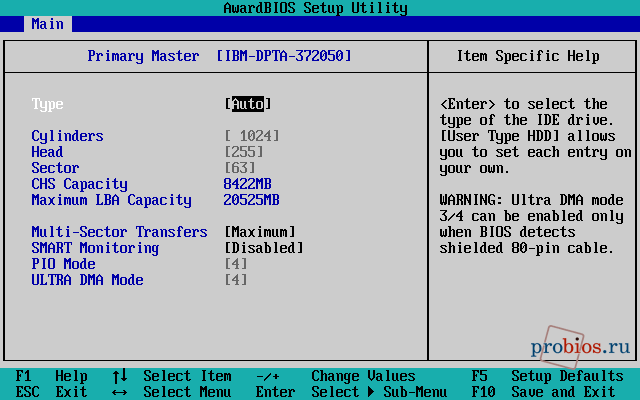Click the [IBM-DPTA-372050] drive name
The height and width of the screenshot is (400, 640).
[x=284, y=56]
